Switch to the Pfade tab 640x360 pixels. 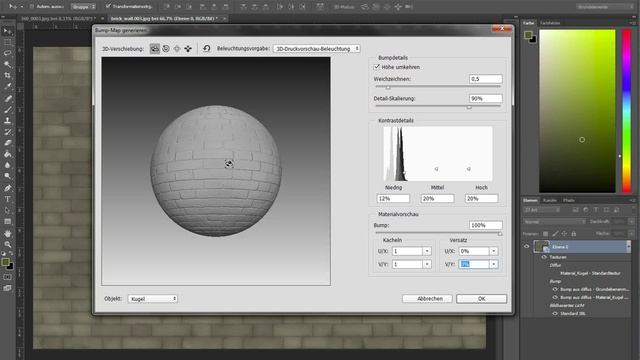point(569,200)
